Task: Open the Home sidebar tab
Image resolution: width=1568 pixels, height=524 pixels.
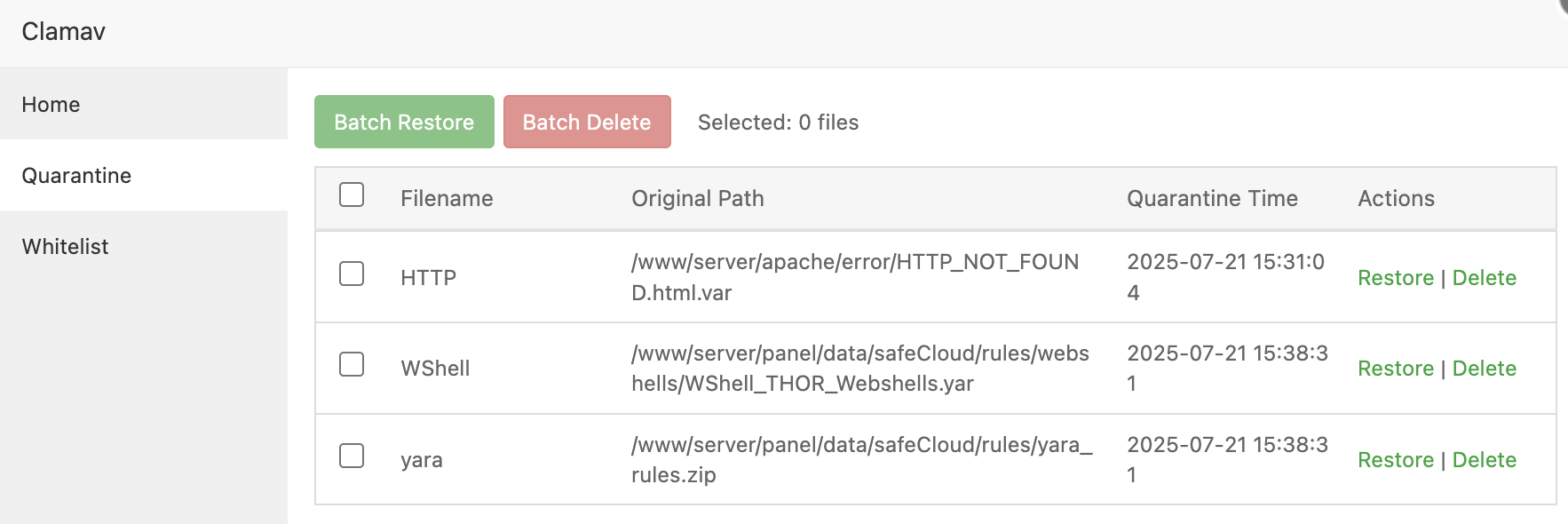Action: click(51, 105)
